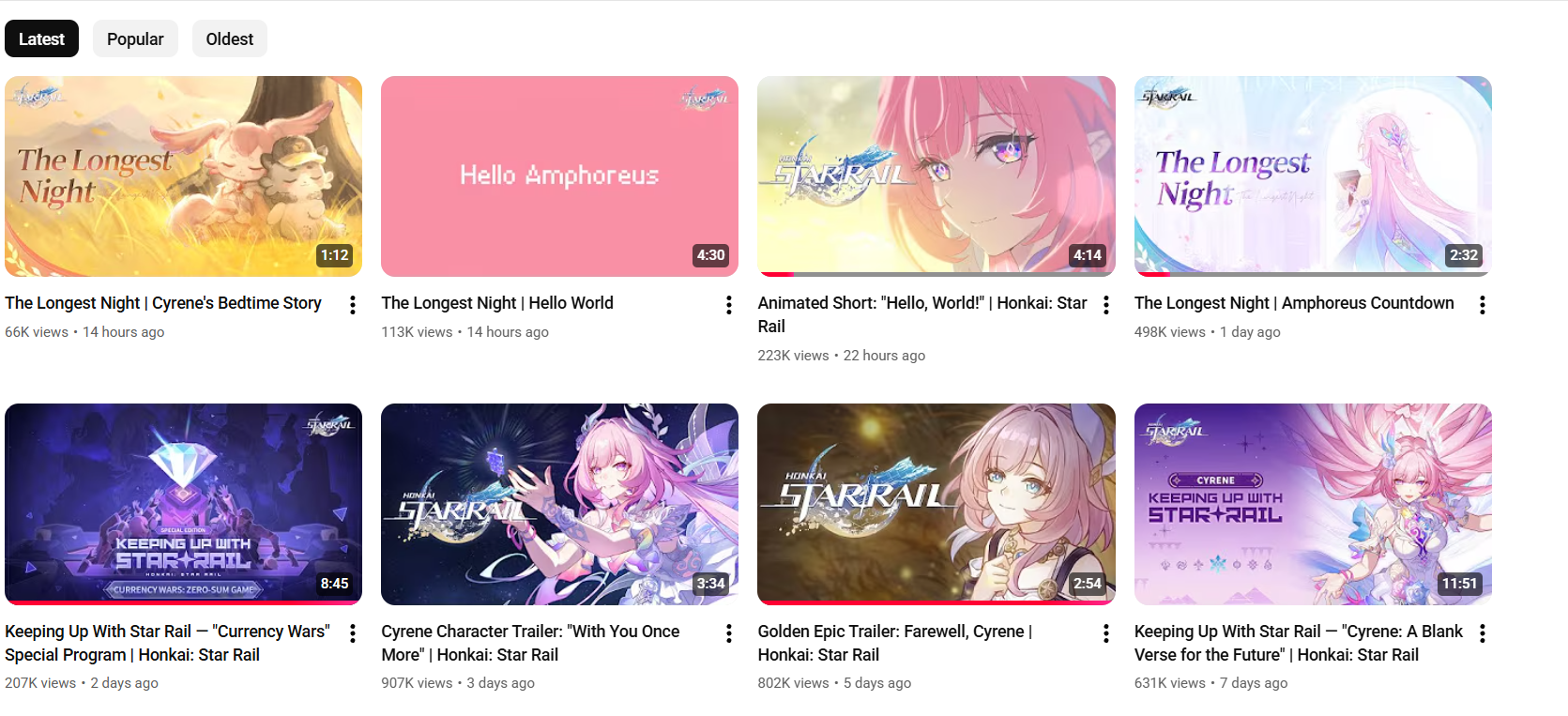The height and width of the screenshot is (716, 1568).
Task: Open more actions for Animated Short video
Action: [1106, 305]
